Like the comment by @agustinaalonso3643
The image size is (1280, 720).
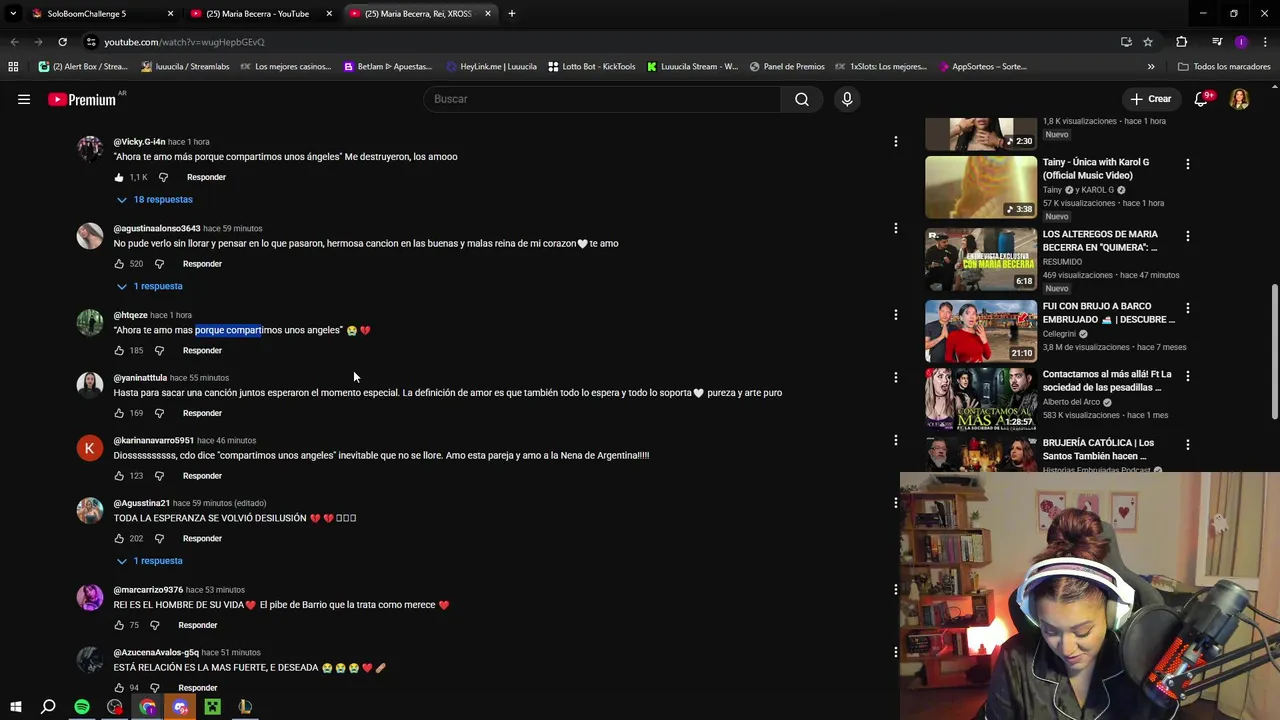point(119,264)
